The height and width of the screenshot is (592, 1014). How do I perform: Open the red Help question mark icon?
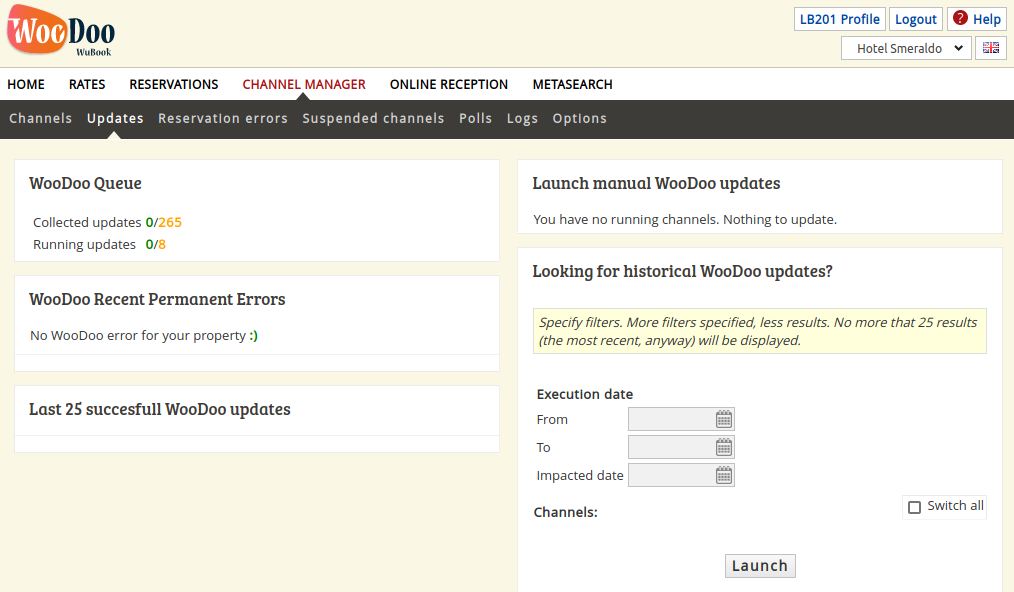pos(960,18)
